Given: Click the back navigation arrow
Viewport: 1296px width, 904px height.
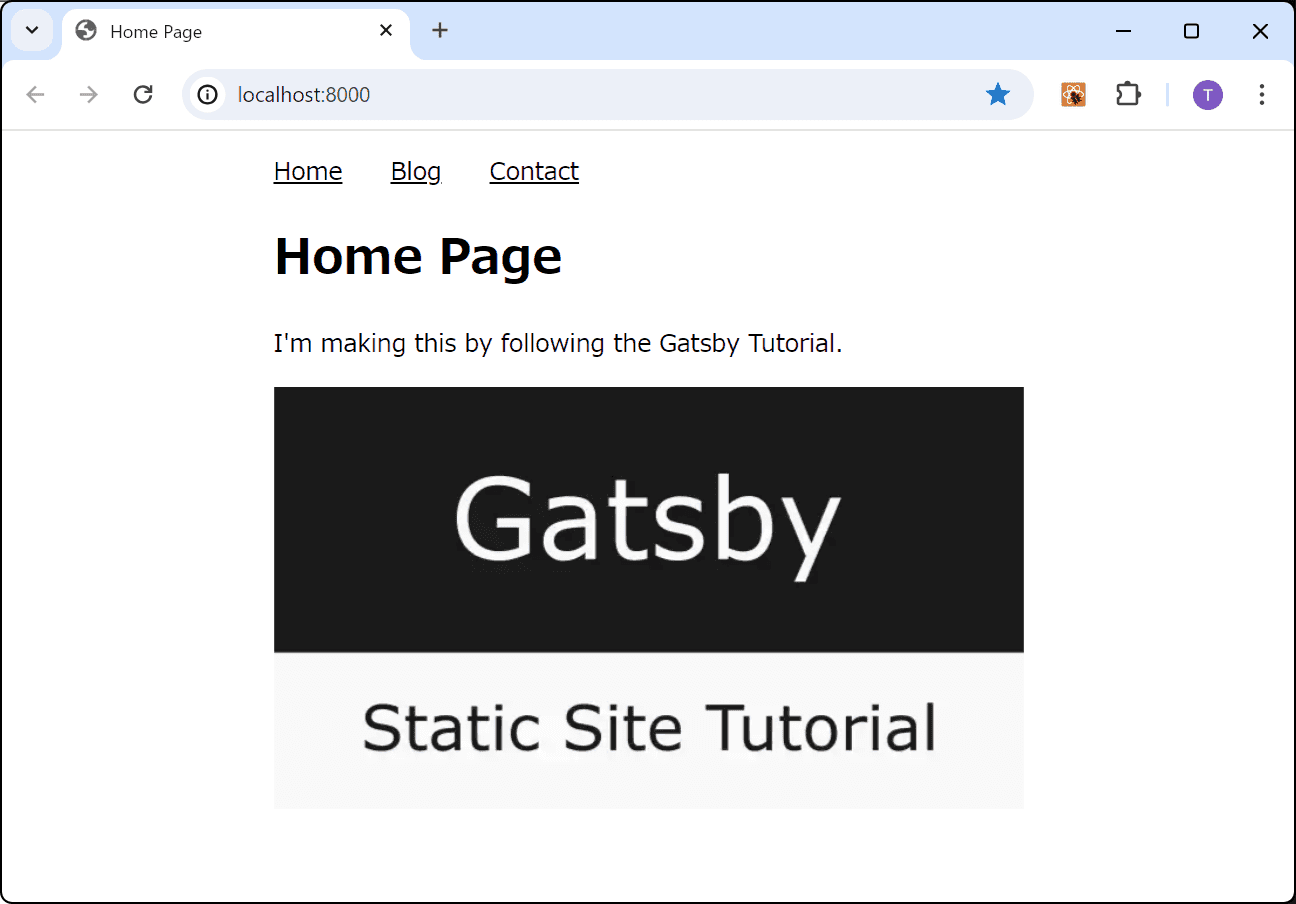Looking at the screenshot, I should click(x=36, y=94).
